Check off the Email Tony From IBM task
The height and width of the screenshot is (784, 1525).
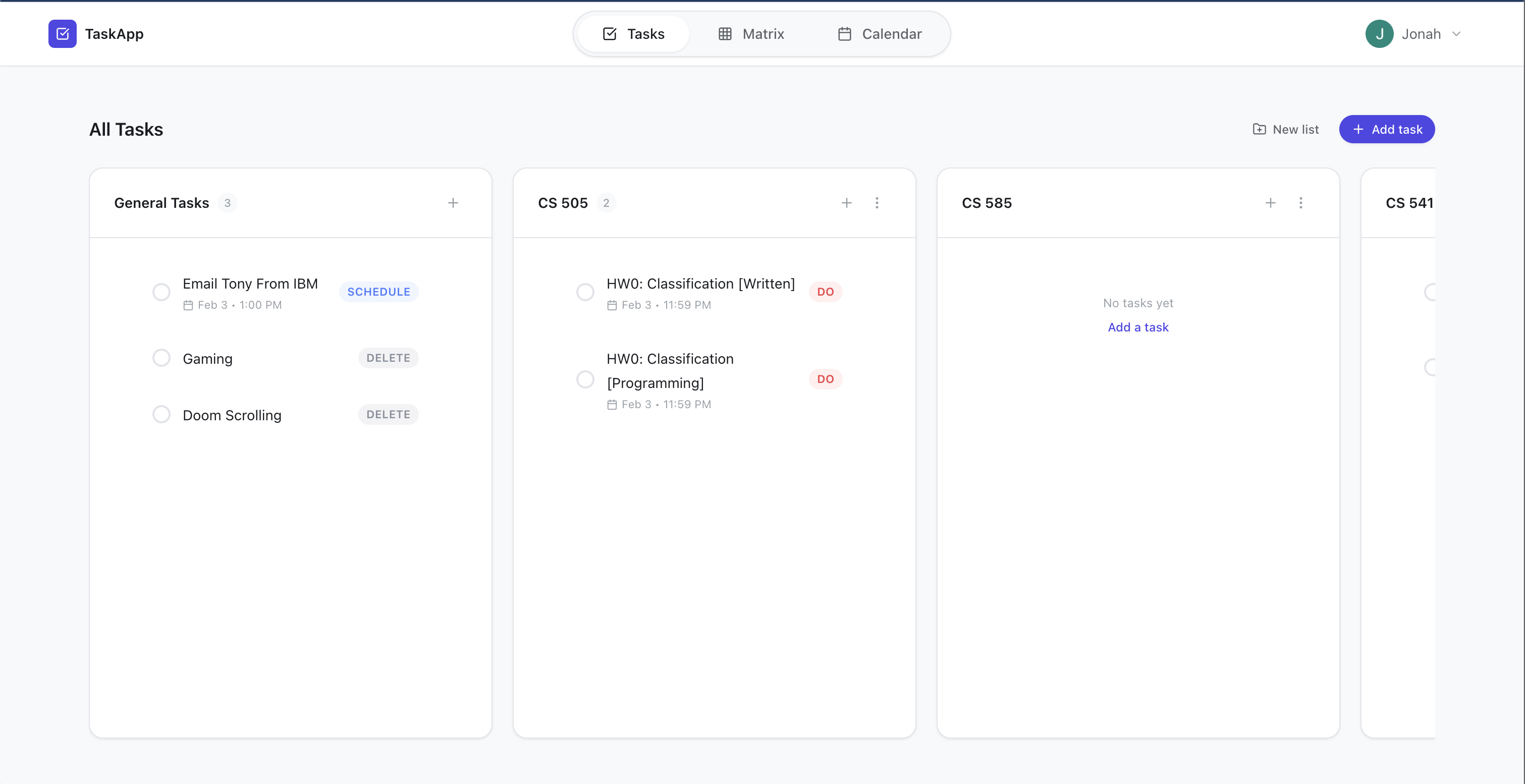click(161, 292)
